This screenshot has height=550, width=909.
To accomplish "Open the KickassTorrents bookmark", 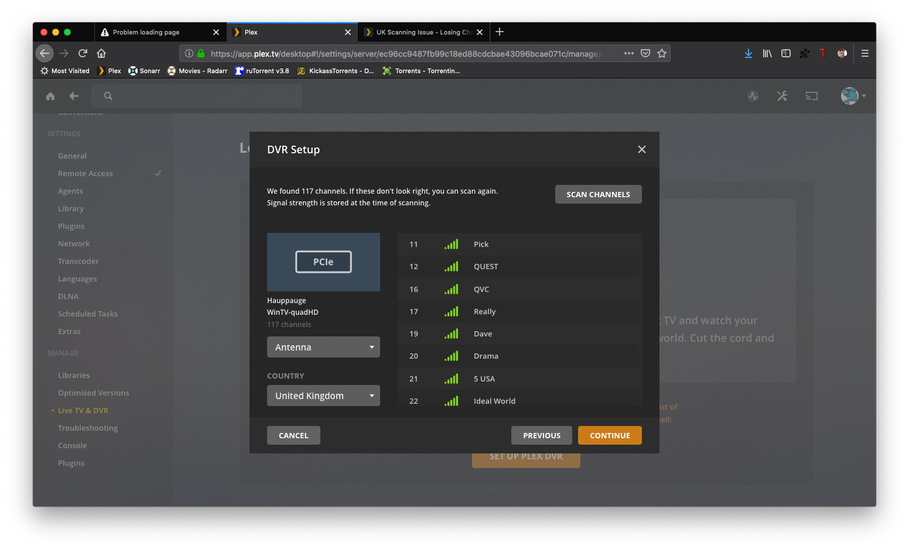I will (335, 71).
